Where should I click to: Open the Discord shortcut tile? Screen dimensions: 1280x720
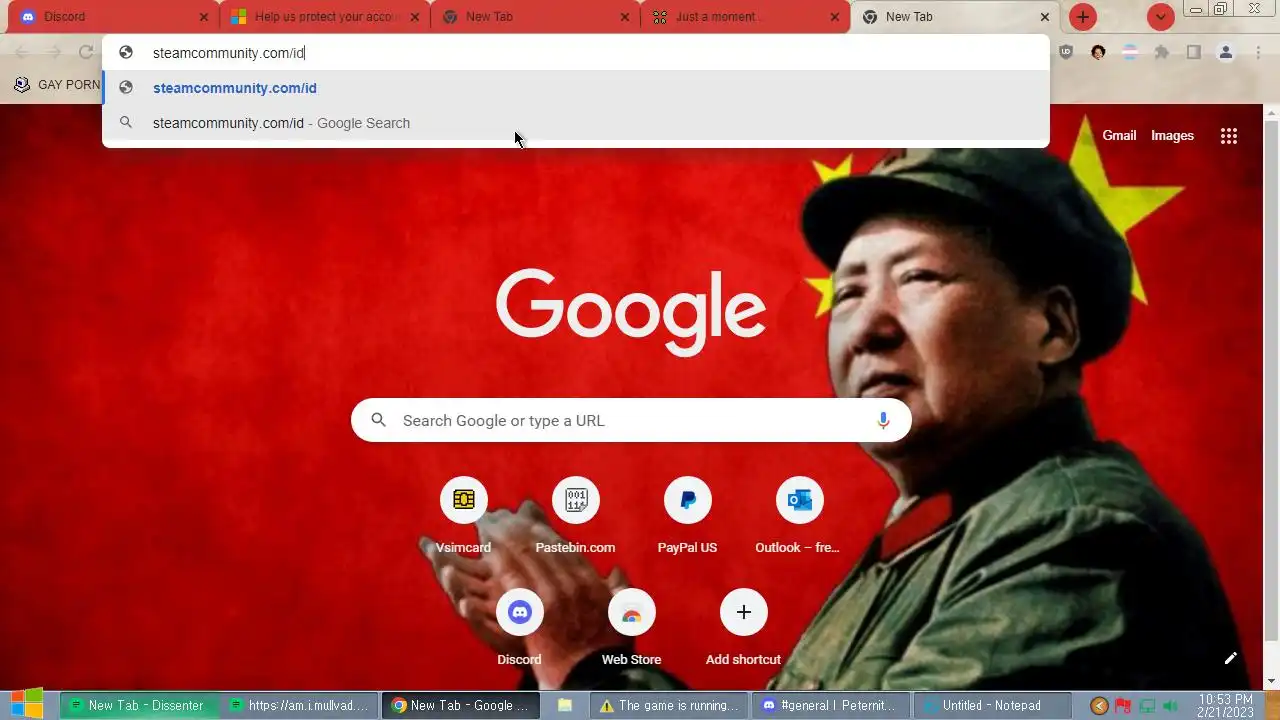point(519,629)
